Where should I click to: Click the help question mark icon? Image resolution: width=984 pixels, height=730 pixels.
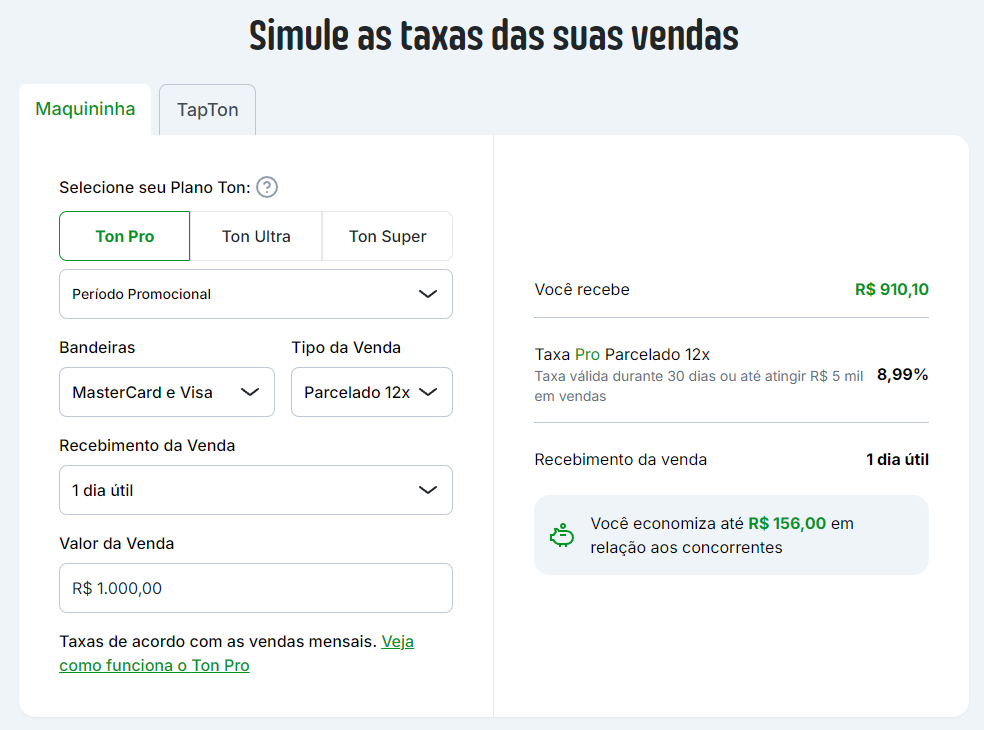pyautogui.click(x=267, y=187)
